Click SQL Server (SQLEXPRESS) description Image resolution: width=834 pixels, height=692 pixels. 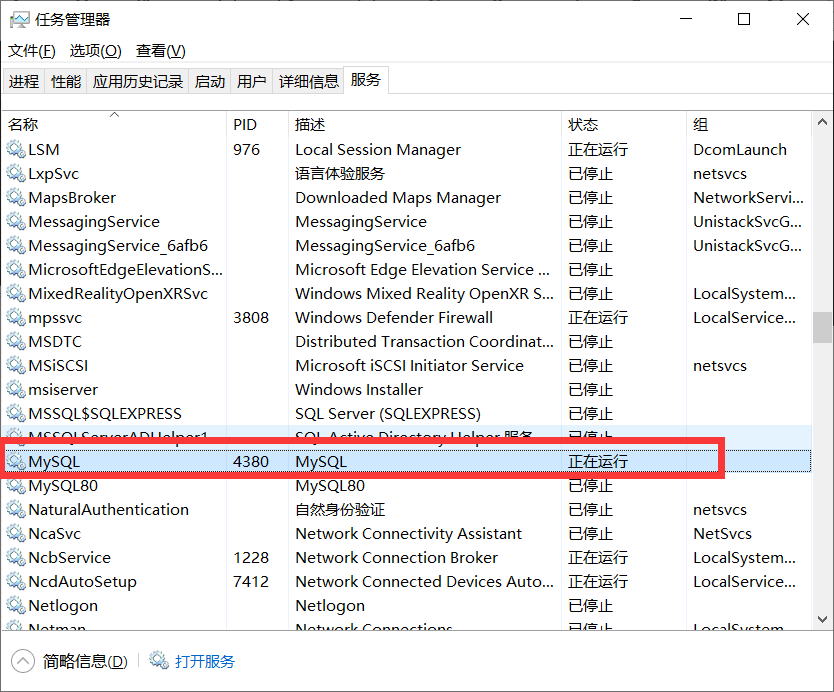(x=388, y=414)
